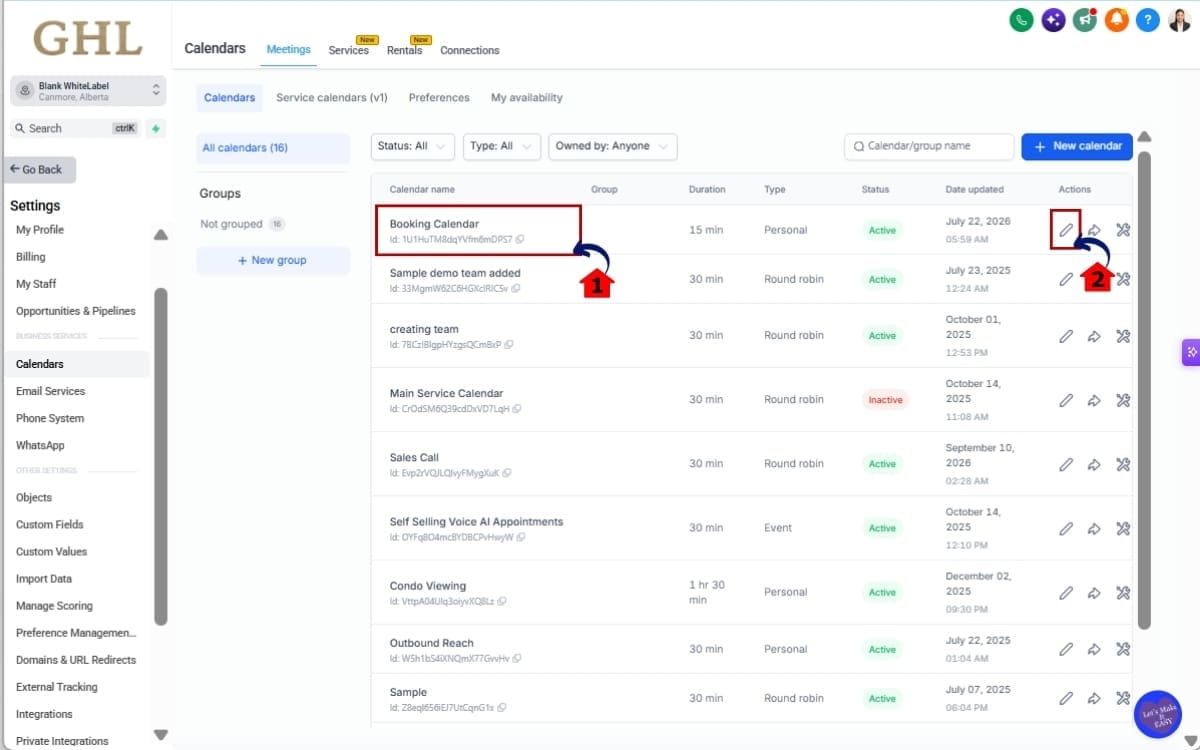Edit the Main Service Calendar
The width and height of the screenshot is (1200, 750).
click(1066, 400)
